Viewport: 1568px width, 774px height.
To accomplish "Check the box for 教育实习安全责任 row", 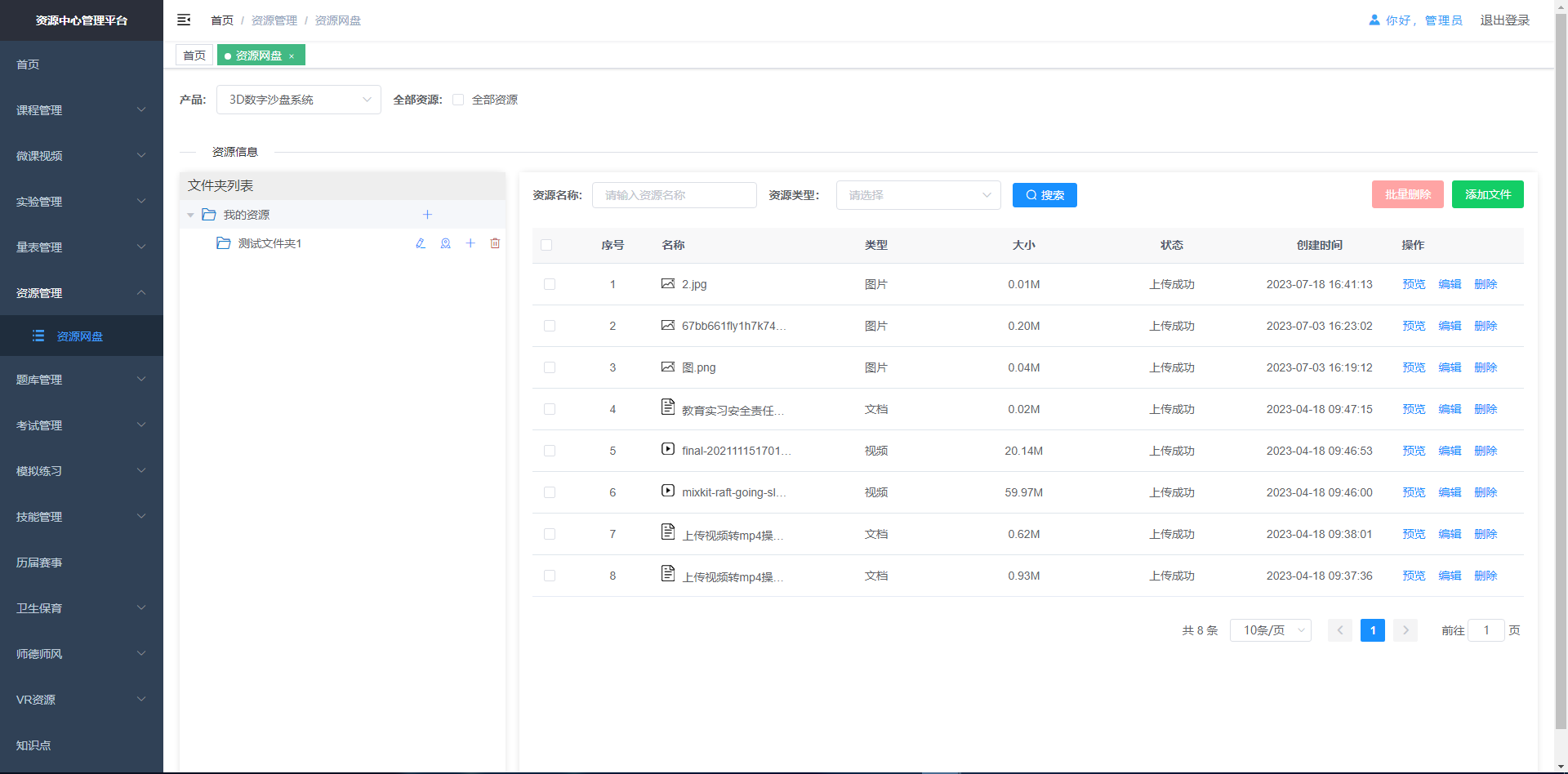I will tap(550, 409).
